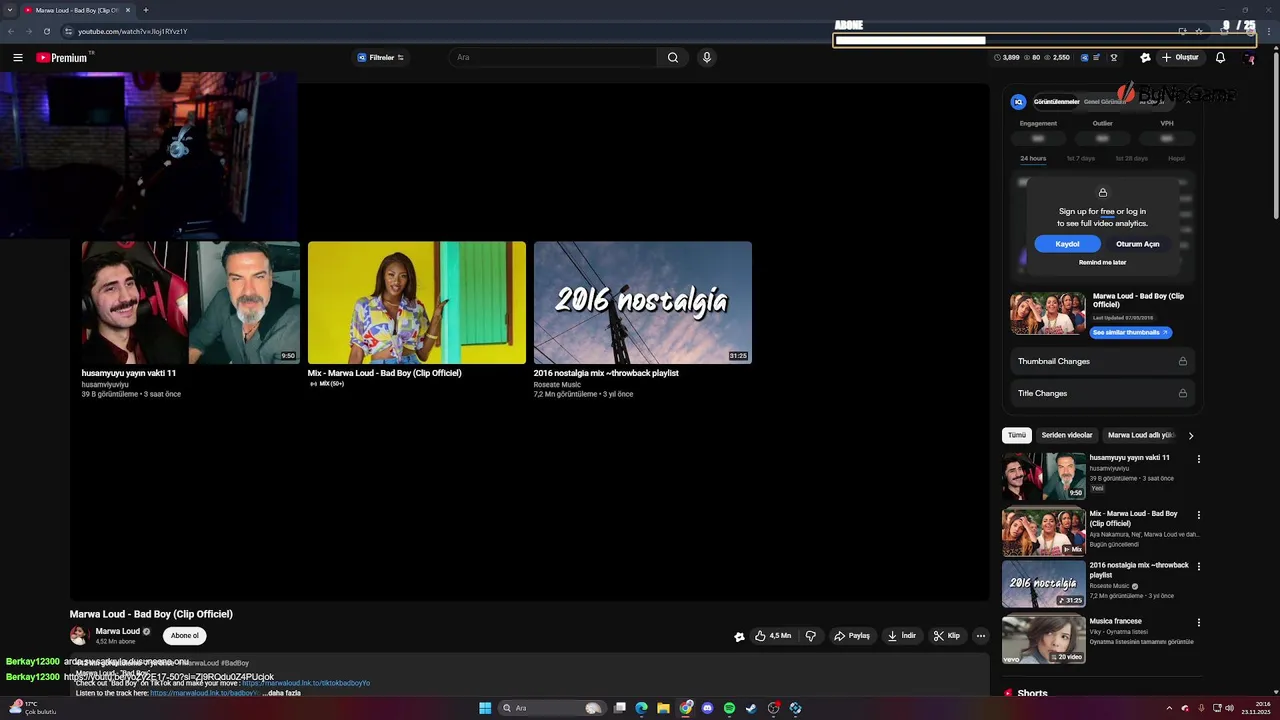Image resolution: width=1280 pixels, height=720 pixels.
Task: Open options for 2016 nostalgia mix sidebar item
Action: tap(1199, 567)
